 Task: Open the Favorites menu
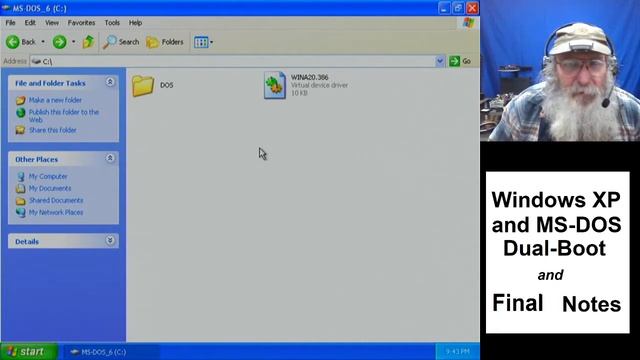[x=81, y=23]
